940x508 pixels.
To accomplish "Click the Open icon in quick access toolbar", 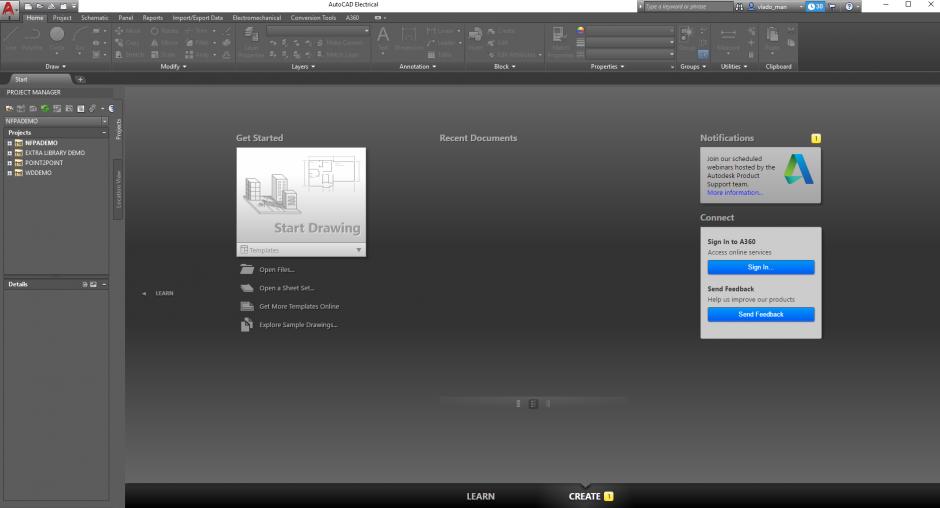I will click(x=40, y=6).
